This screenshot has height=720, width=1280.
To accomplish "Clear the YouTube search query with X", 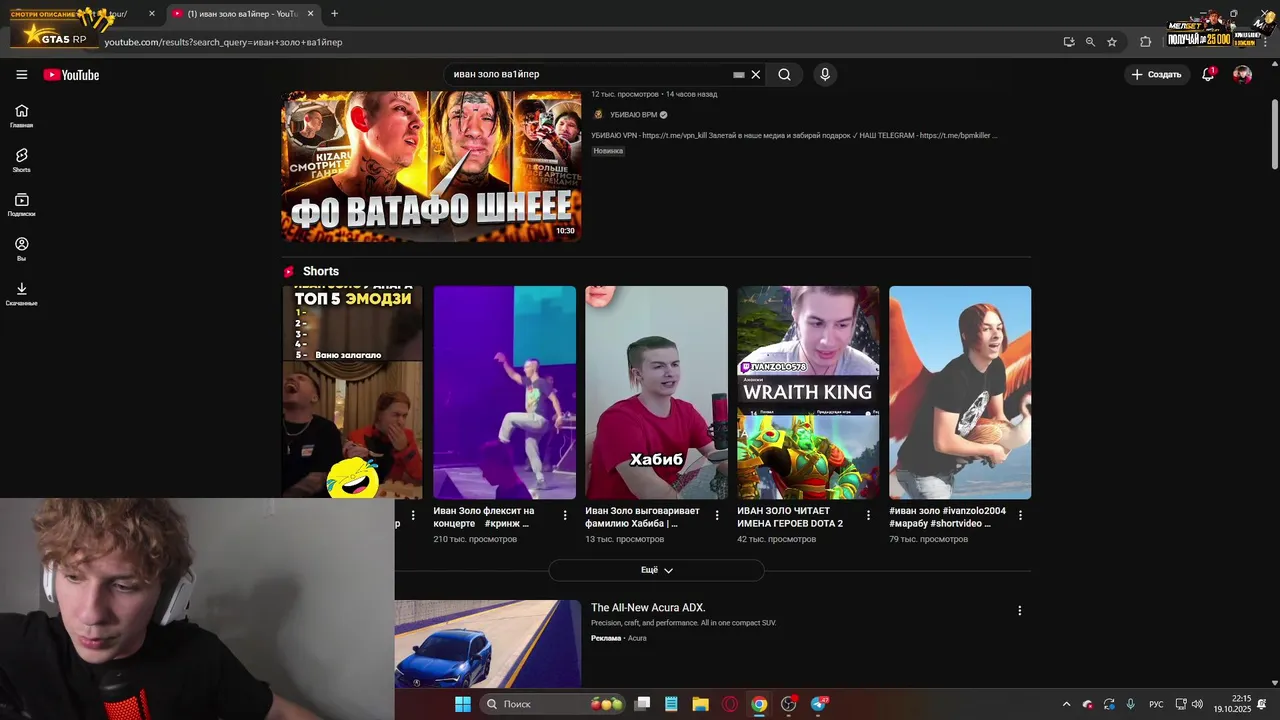I will click(x=756, y=75).
